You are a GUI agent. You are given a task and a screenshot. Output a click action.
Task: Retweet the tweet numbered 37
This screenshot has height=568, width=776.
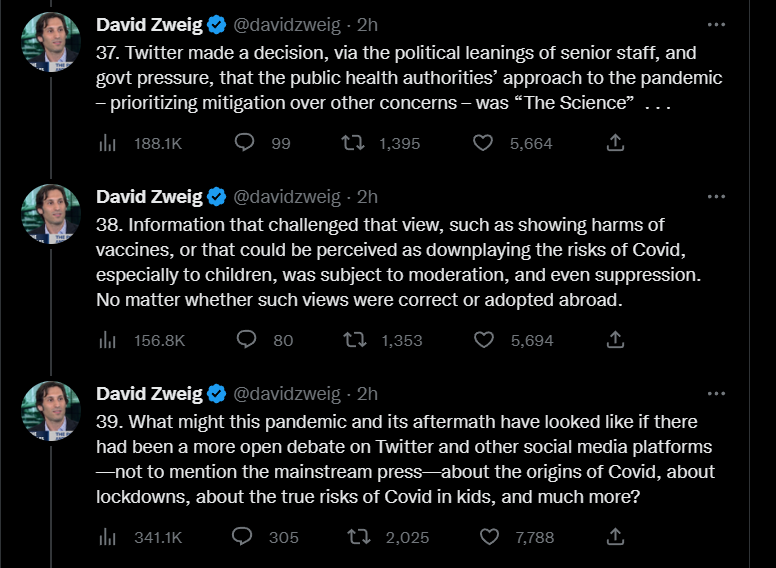(x=353, y=143)
